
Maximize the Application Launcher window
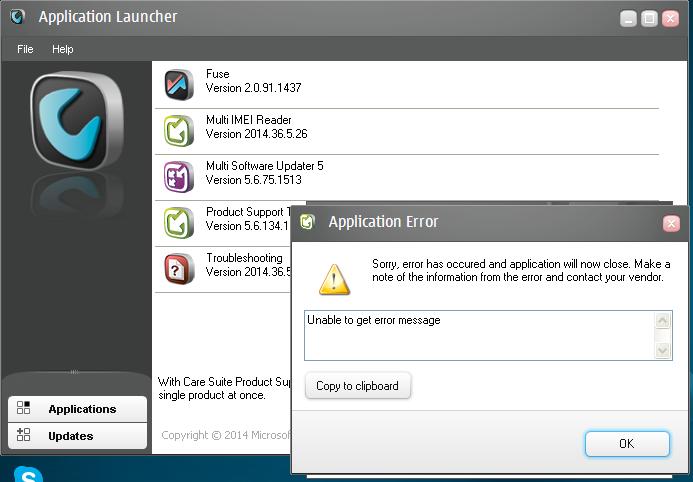coord(649,19)
